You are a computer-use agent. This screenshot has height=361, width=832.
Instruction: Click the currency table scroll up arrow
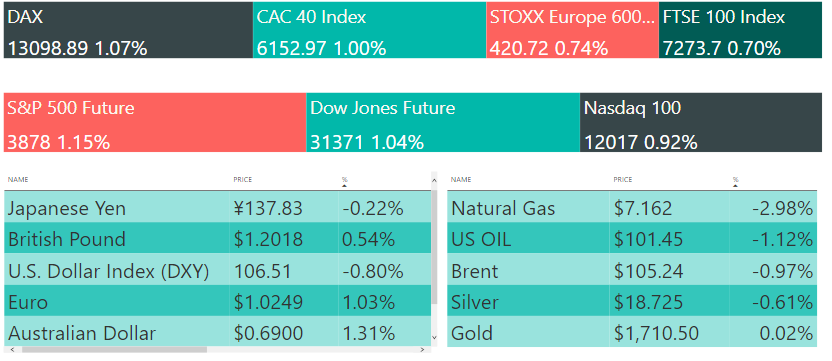[435, 180]
